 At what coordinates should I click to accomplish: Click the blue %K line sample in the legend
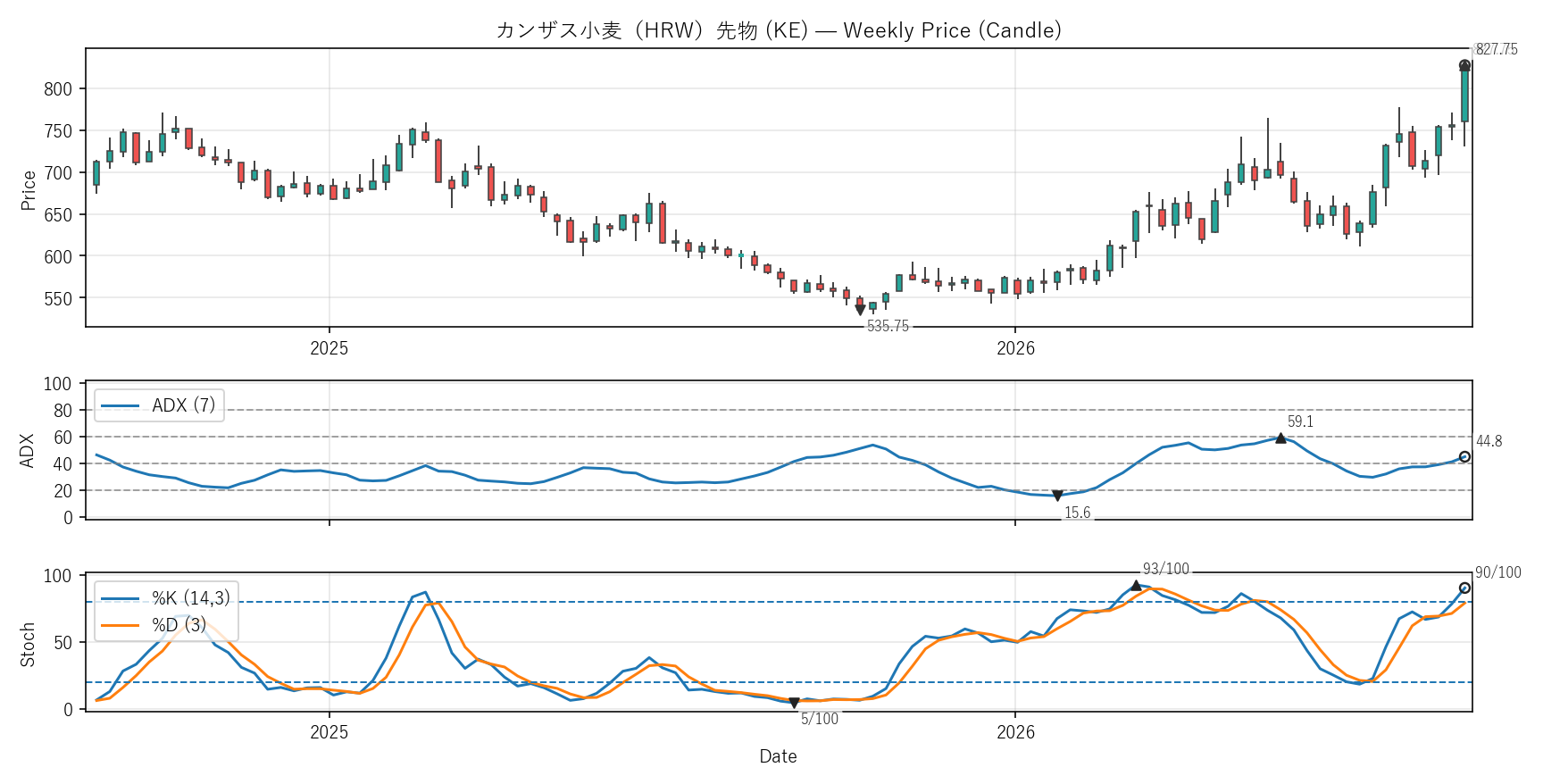(x=121, y=598)
